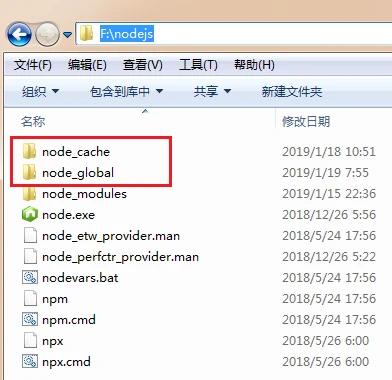Viewport: 392px width, 380px height.
Task: Click the date 2018/12/26 5:56
Action: click(x=329, y=215)
